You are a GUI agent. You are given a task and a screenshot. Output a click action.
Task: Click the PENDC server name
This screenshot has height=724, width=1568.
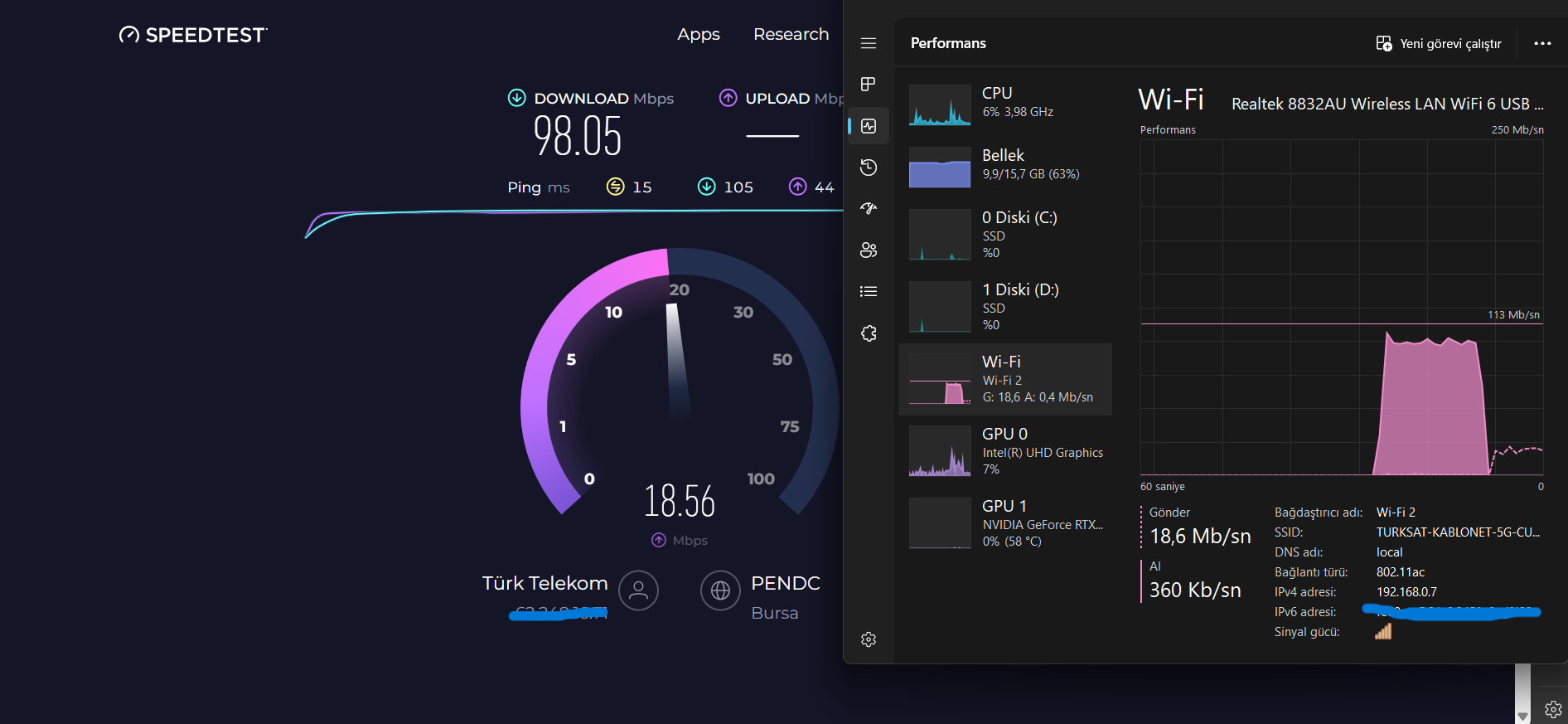point(786,583)
